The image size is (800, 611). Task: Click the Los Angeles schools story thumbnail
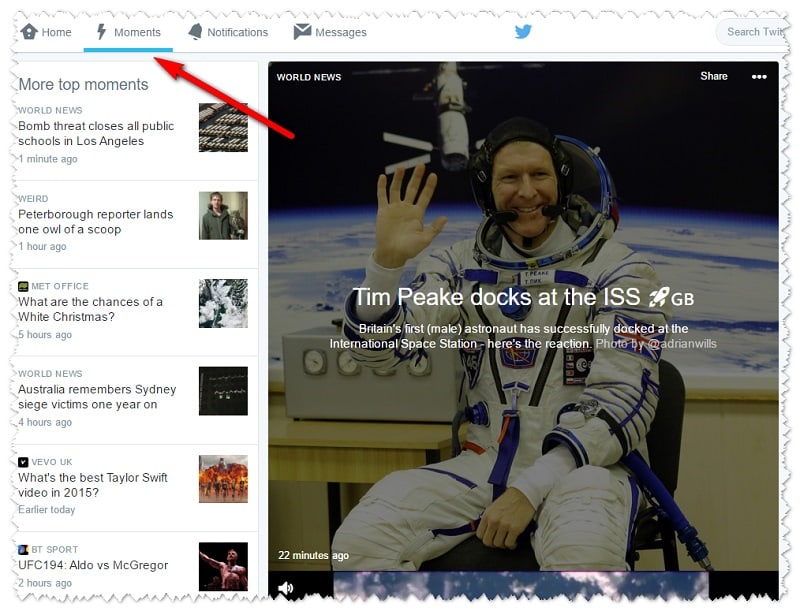(223, 128)
